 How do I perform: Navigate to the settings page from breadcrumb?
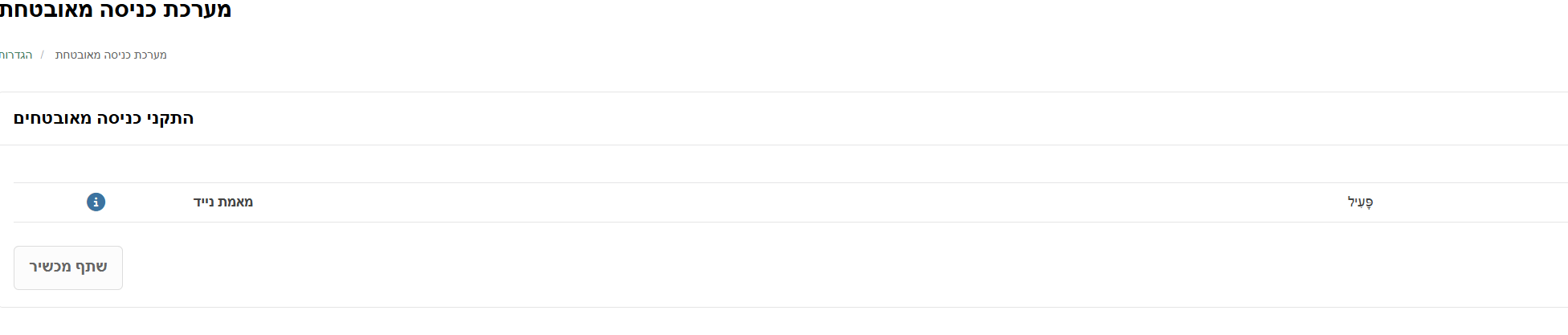pos(16,55)
